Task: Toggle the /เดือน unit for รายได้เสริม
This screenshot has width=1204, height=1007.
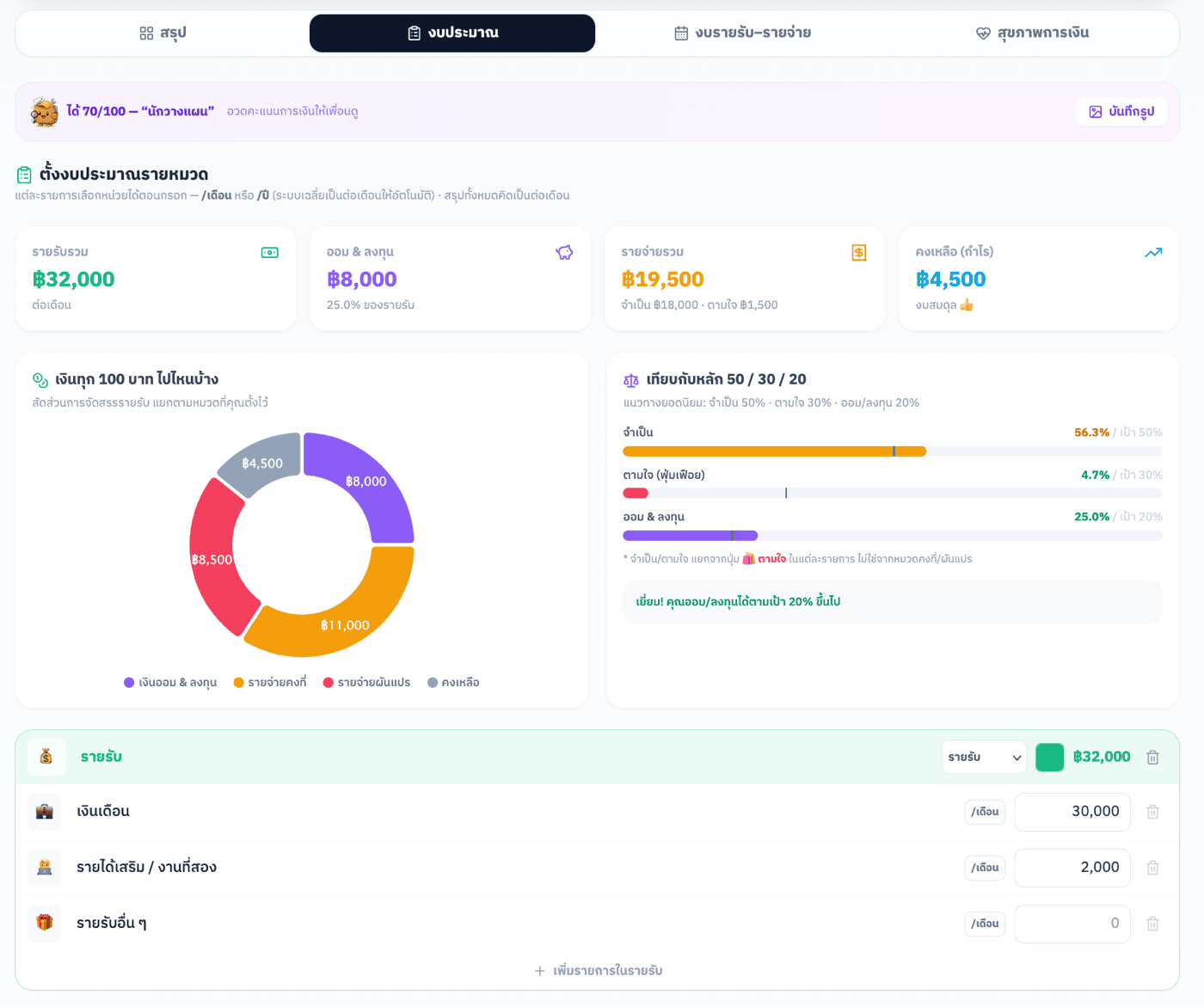Action: tap(985, 868)
